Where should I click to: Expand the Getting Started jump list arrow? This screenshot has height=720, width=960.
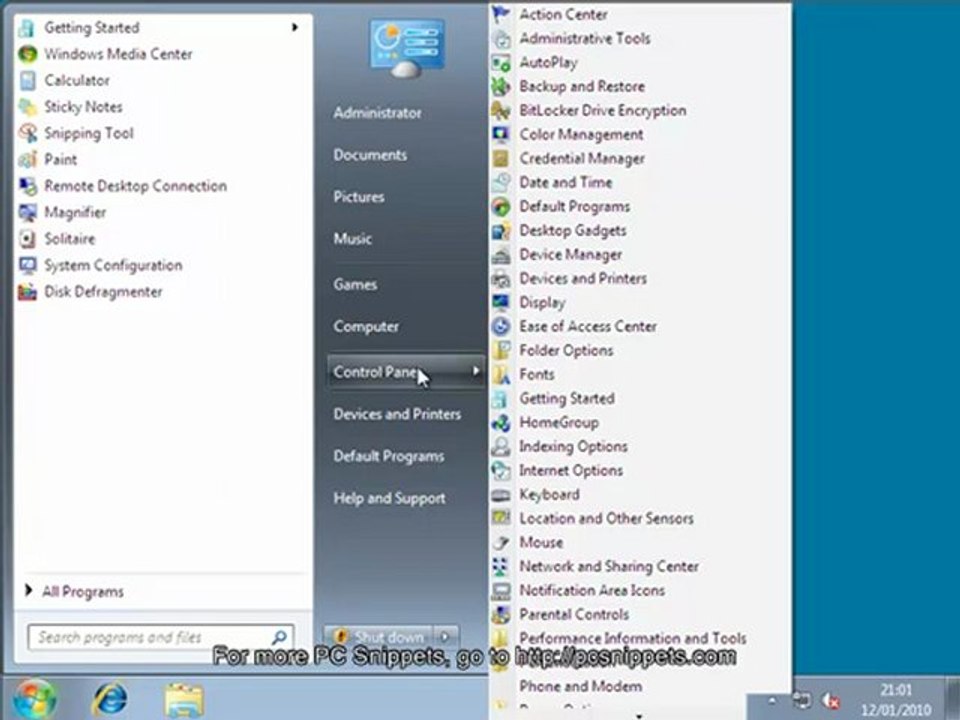(x=295, y=27)
